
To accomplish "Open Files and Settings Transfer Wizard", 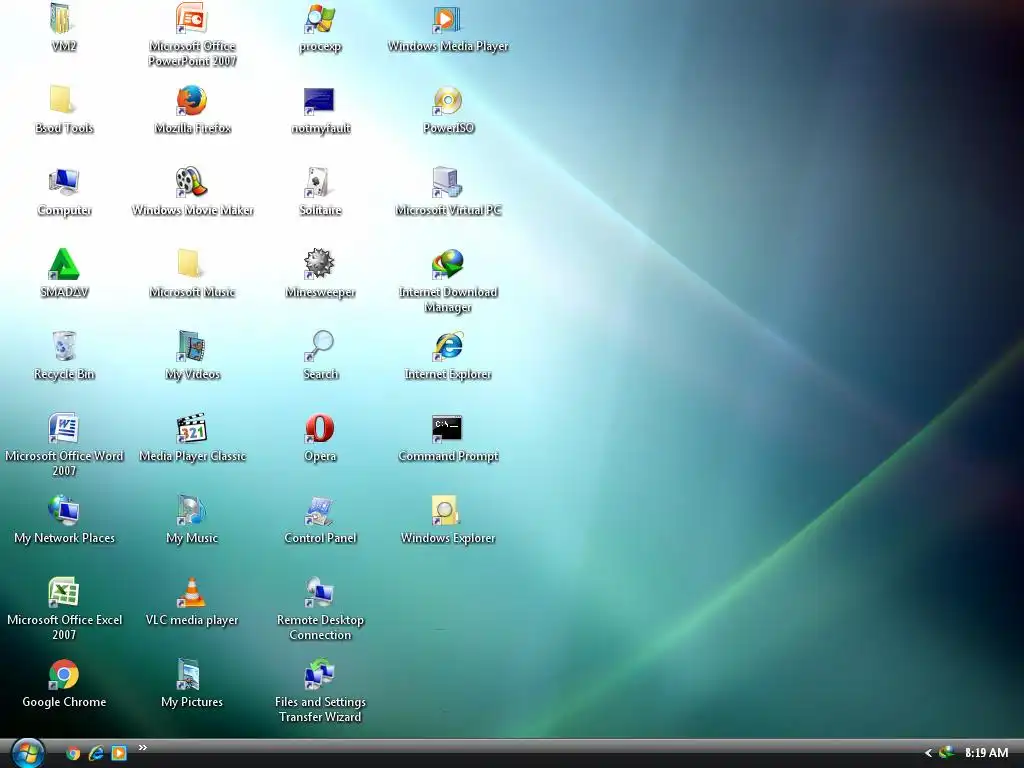I will [320, 674].
